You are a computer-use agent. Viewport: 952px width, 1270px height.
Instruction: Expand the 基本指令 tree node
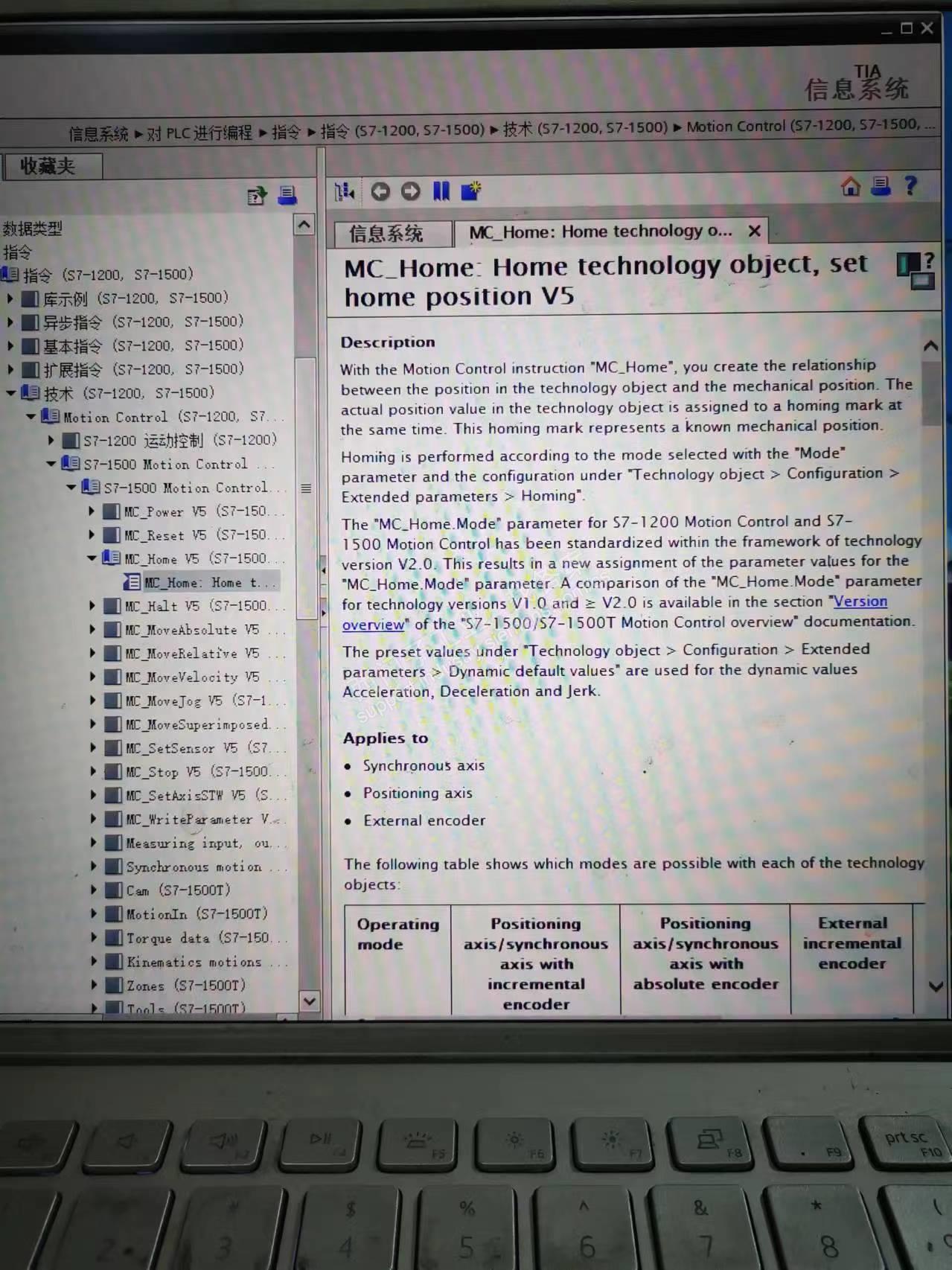coord(10,346)
